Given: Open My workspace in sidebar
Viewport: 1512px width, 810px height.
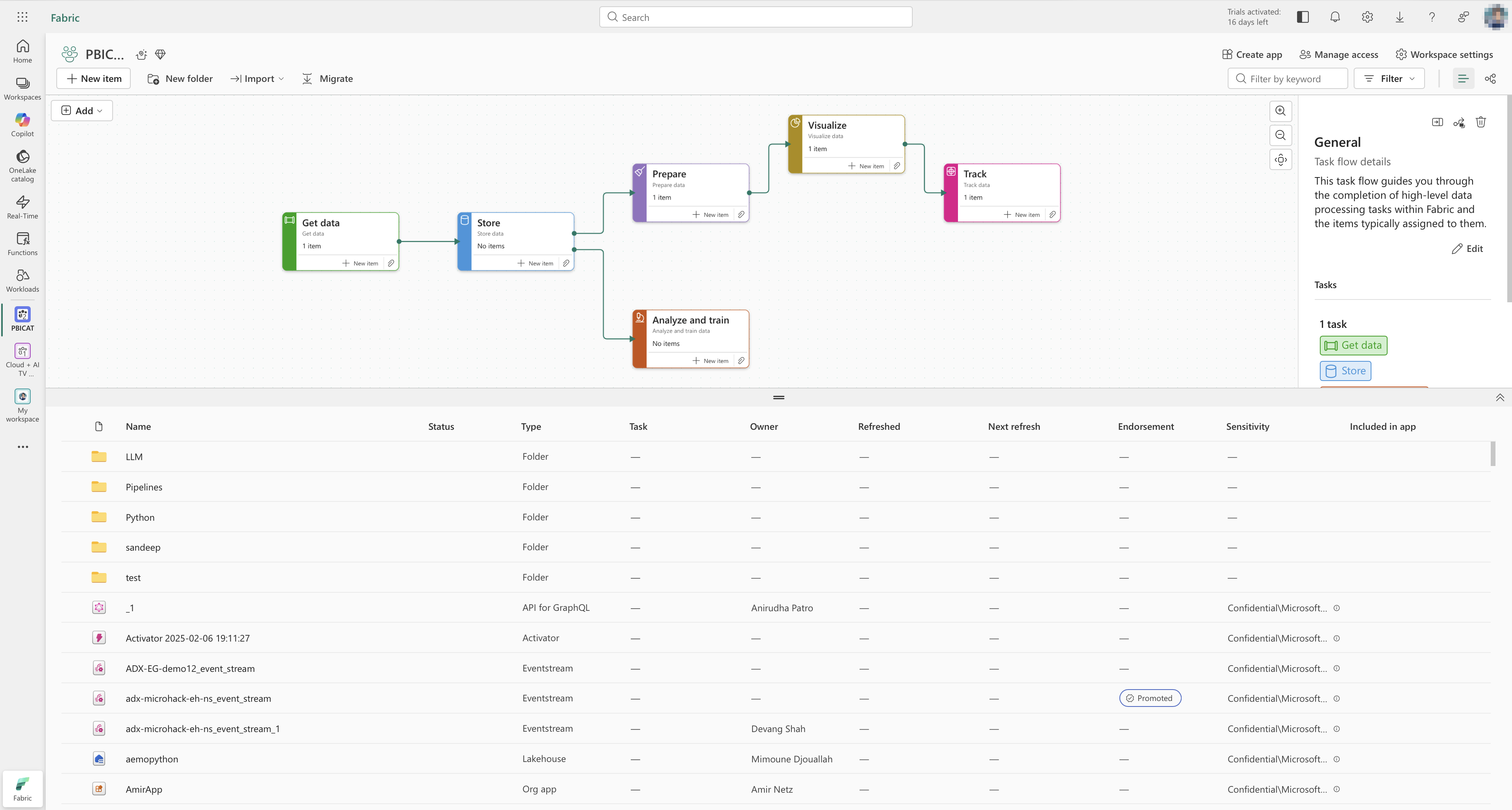Looking at the screenshot, I should pyautogui.click(x=22, y=405).
